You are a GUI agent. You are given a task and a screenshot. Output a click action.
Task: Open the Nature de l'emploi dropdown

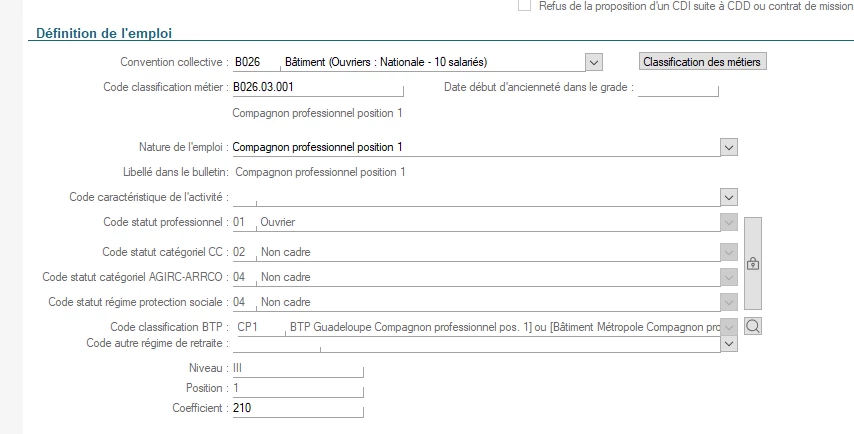(729, 147)
